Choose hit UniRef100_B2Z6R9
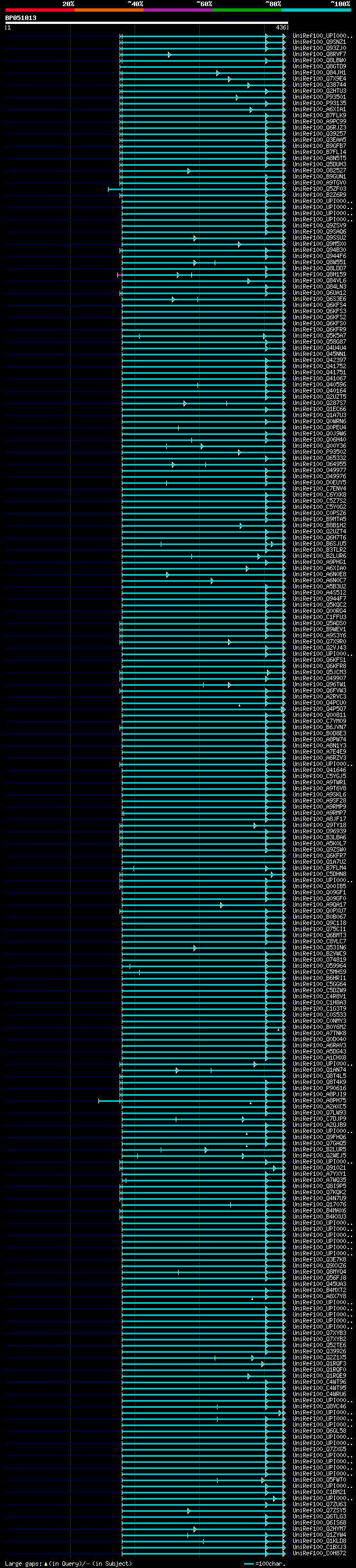This screenshot has width=356, height=1568. pos(319,195)
